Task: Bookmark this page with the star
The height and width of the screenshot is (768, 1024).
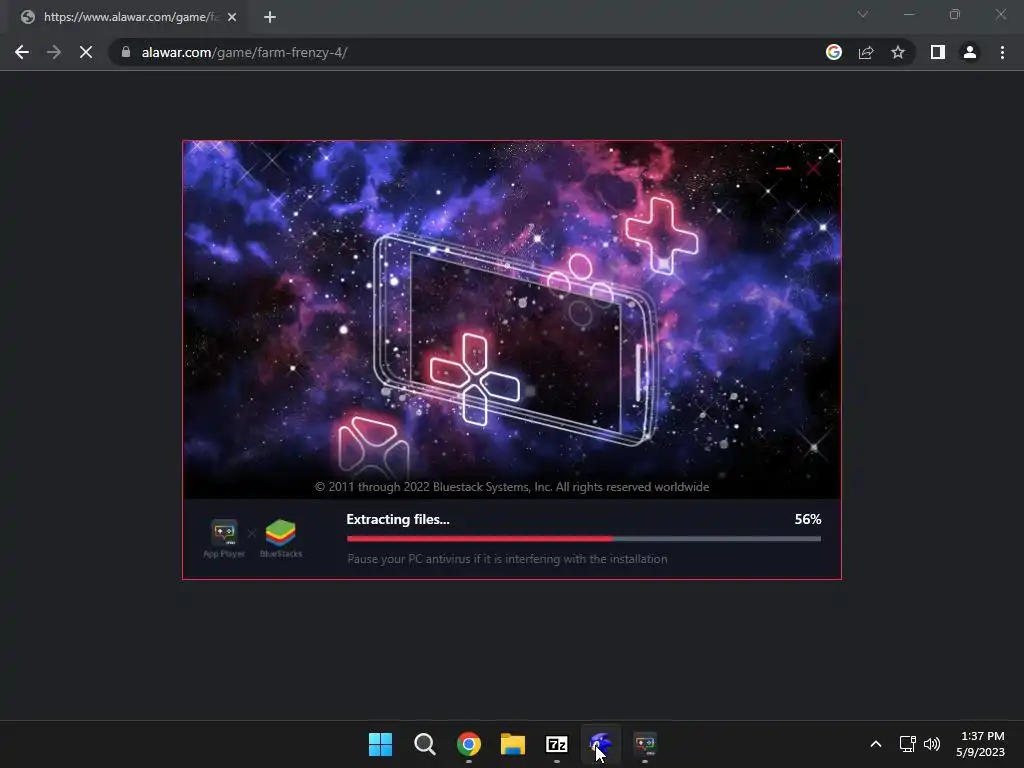Action: tap(898, 52)
